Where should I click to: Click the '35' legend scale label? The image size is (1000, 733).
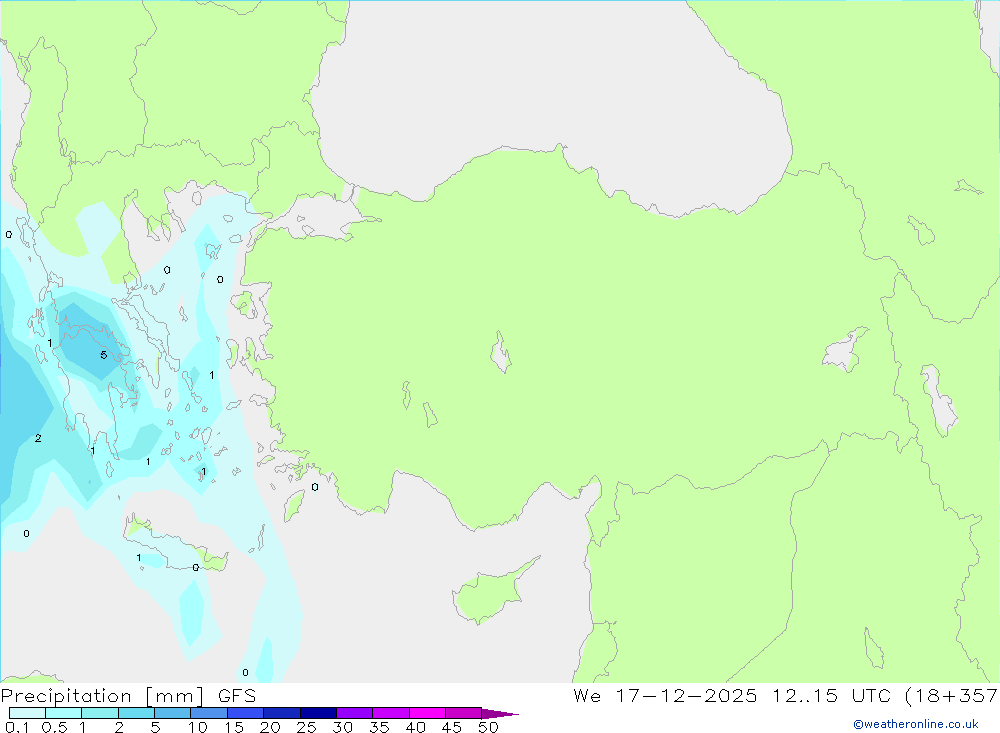click(379, 727)
